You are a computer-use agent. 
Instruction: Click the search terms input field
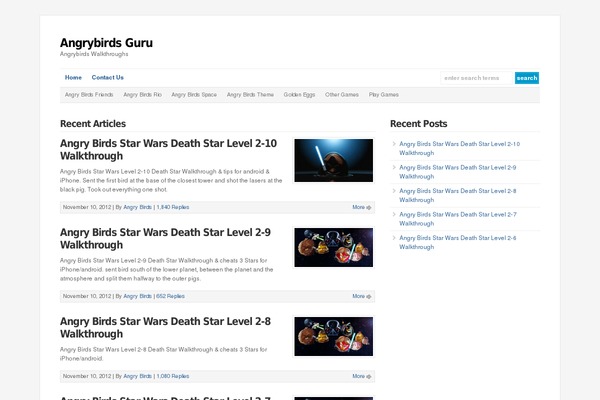476,78
